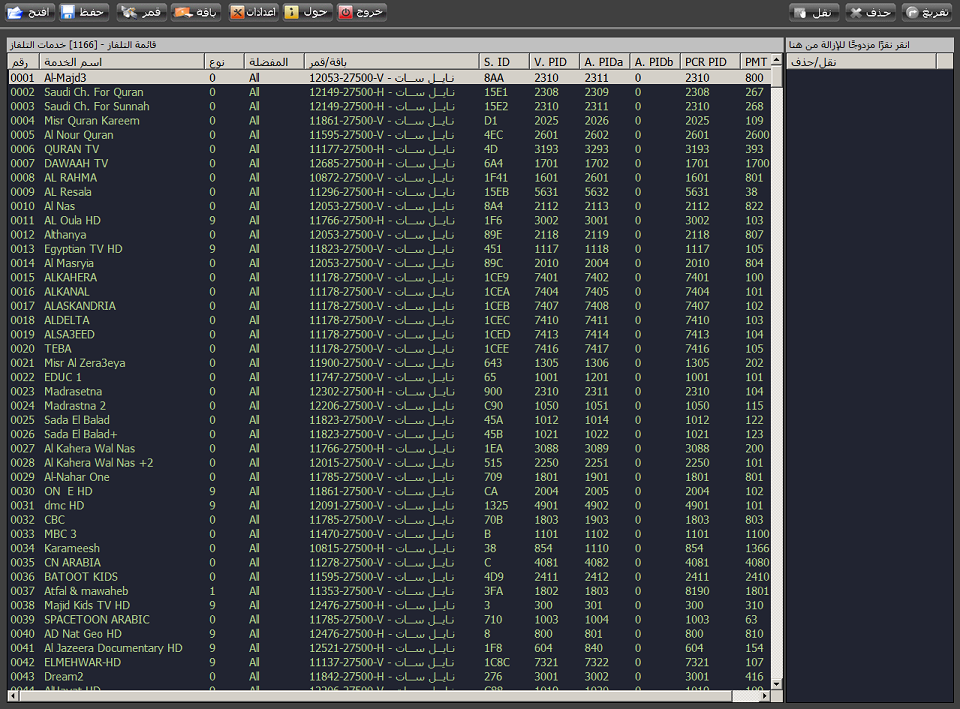This screenshot has width=960, height=709.
Task: Select the AL Oula HD row
Action: coord(389,220)
